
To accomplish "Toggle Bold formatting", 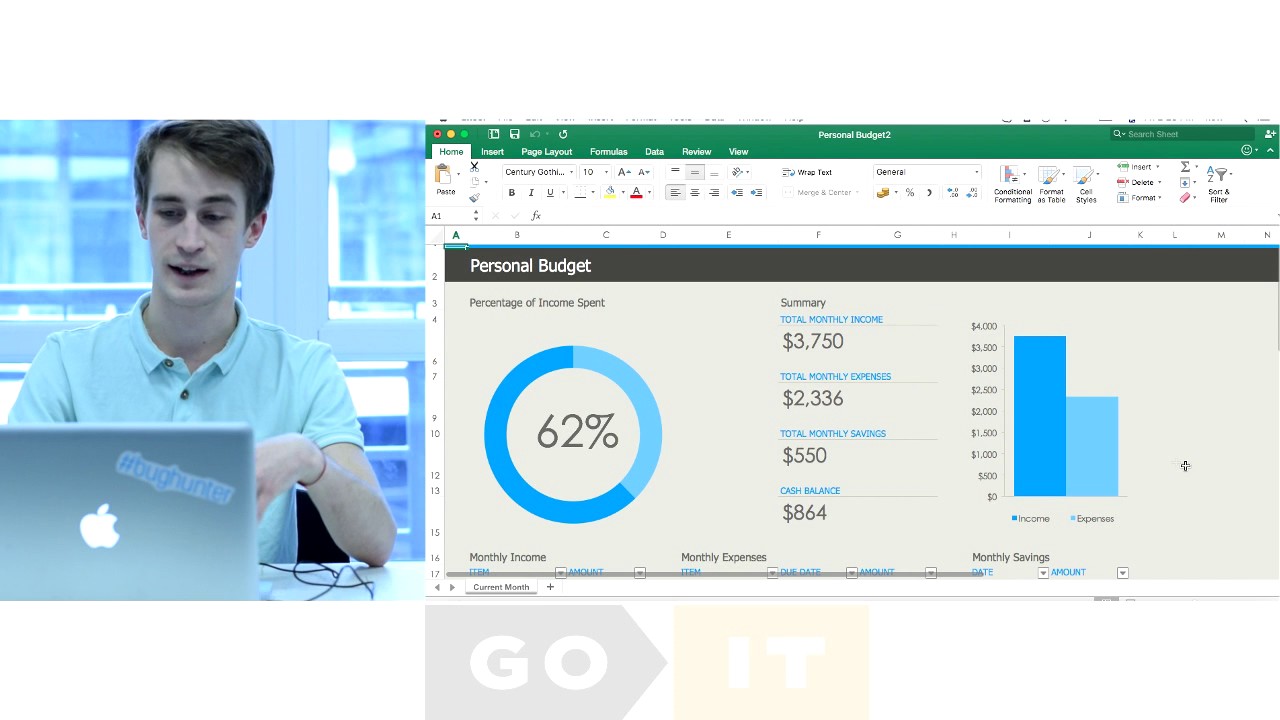I will [511, 192].
